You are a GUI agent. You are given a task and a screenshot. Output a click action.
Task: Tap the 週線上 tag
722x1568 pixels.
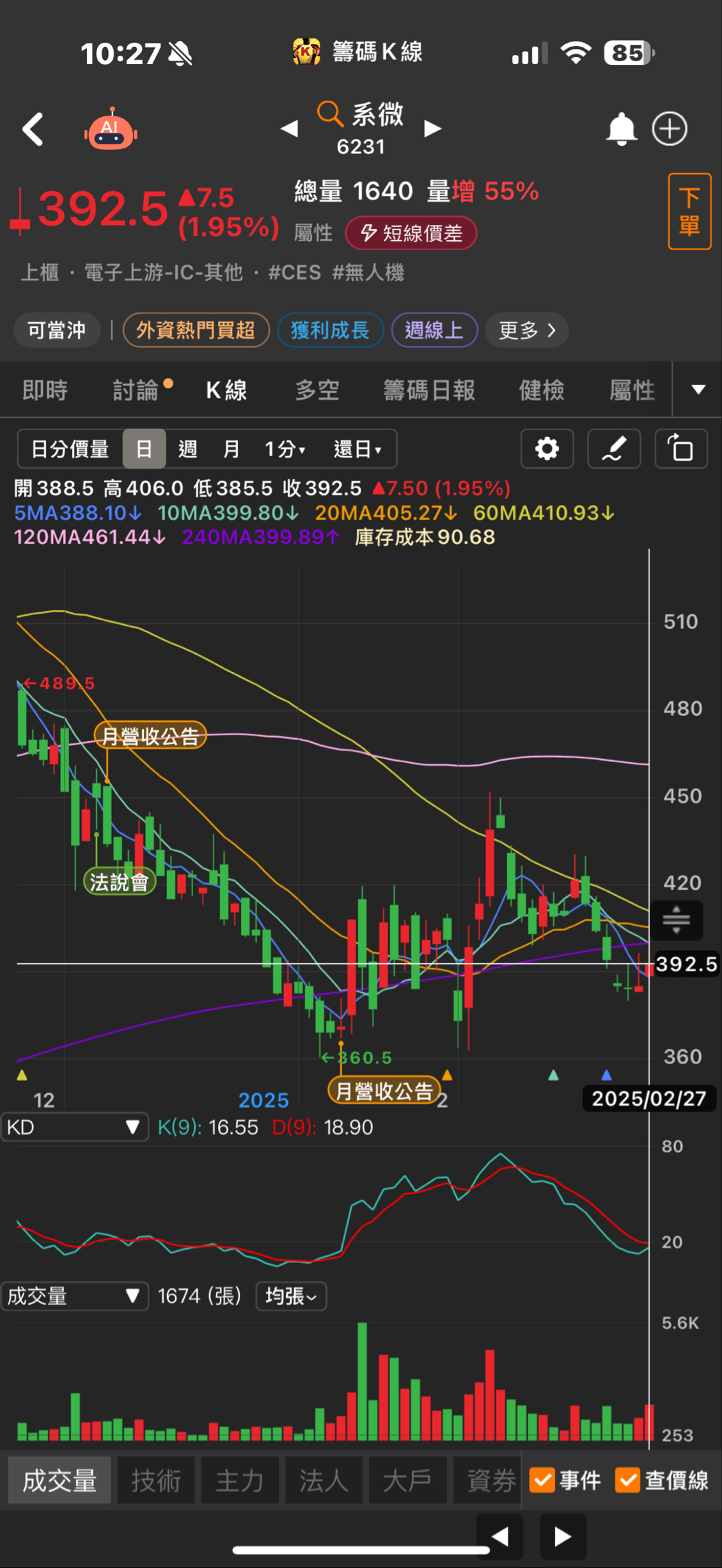(x=434, y=330)
